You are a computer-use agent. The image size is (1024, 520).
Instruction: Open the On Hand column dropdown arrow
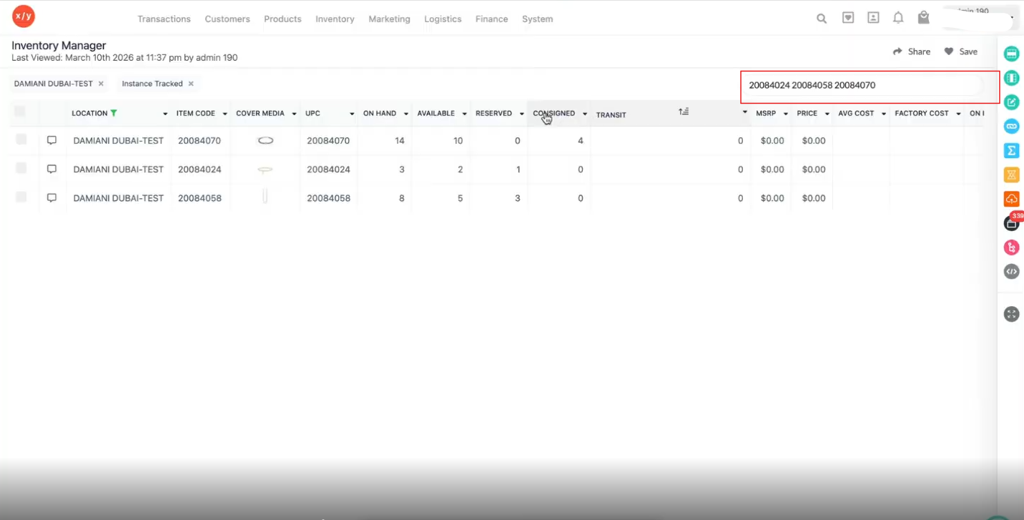tap(406, 114)
